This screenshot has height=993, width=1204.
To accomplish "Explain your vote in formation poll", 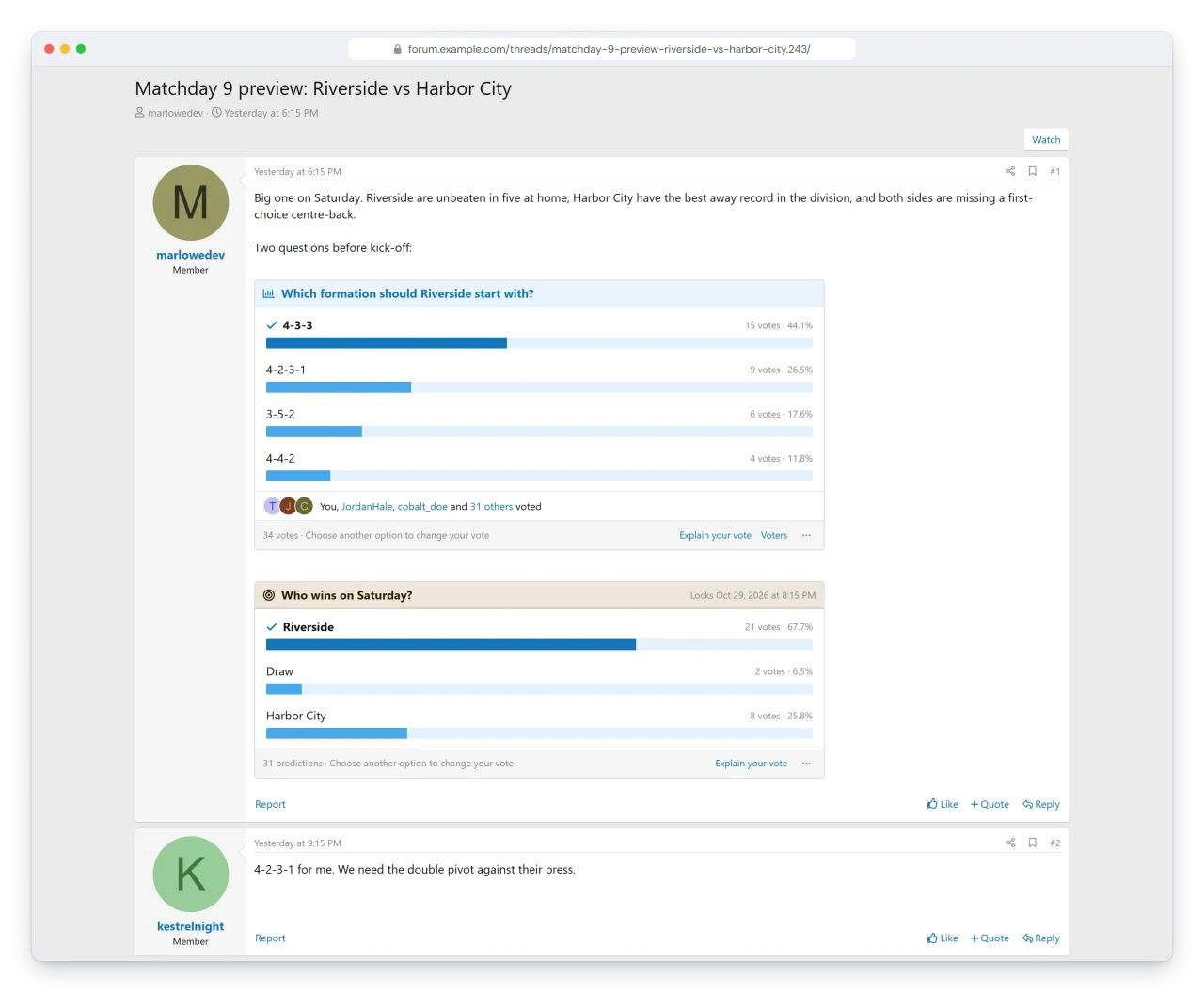I will click(715, 535).
